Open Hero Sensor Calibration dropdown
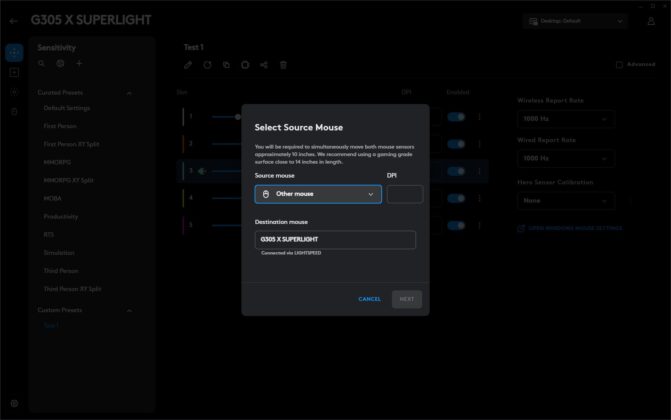Viewport: 671px width, 420px height. 566,201
